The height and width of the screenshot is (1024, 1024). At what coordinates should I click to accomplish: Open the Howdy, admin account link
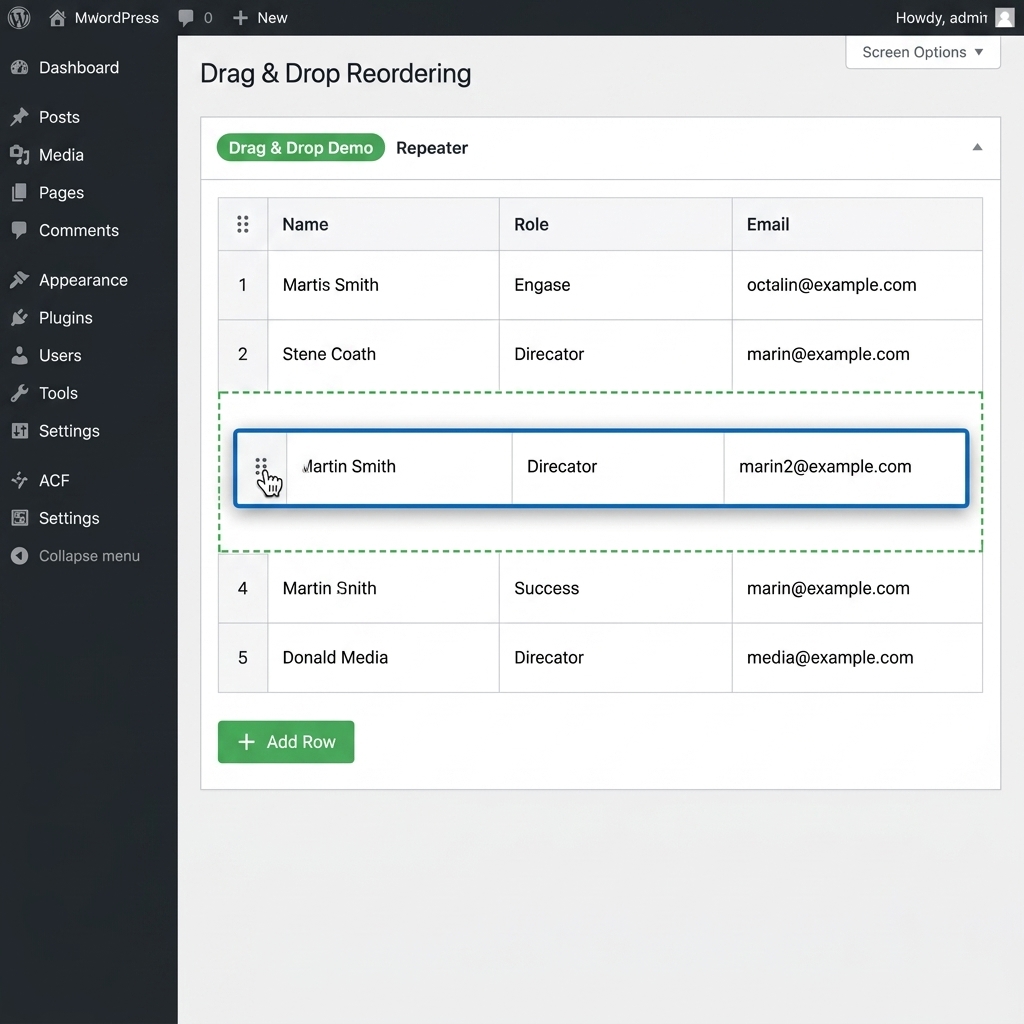click(940, 18)
